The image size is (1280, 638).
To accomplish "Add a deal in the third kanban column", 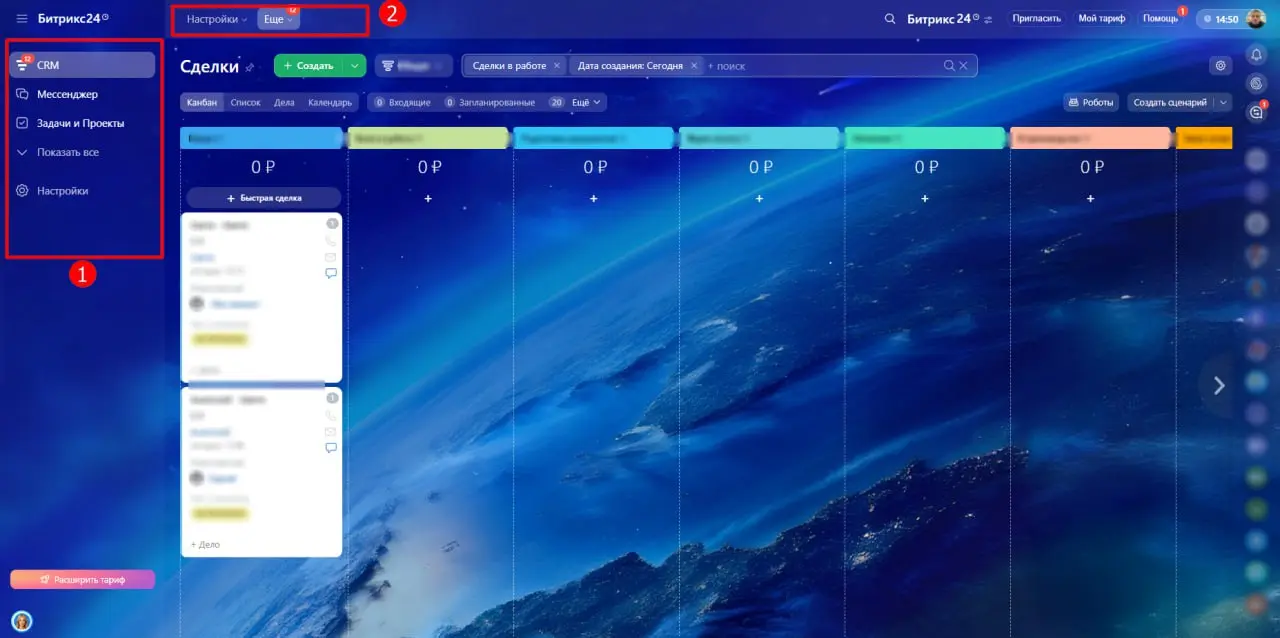I will (594, 199).
